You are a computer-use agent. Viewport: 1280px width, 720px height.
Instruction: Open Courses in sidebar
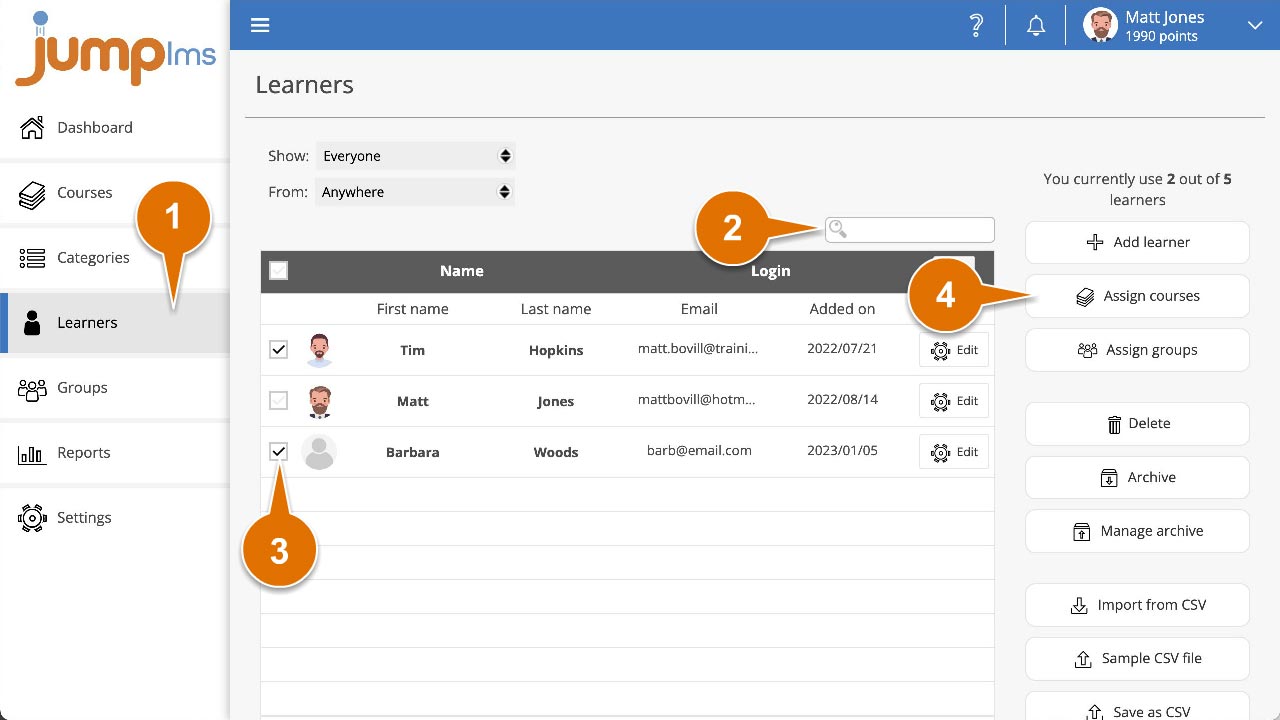(x=115, y=192)
